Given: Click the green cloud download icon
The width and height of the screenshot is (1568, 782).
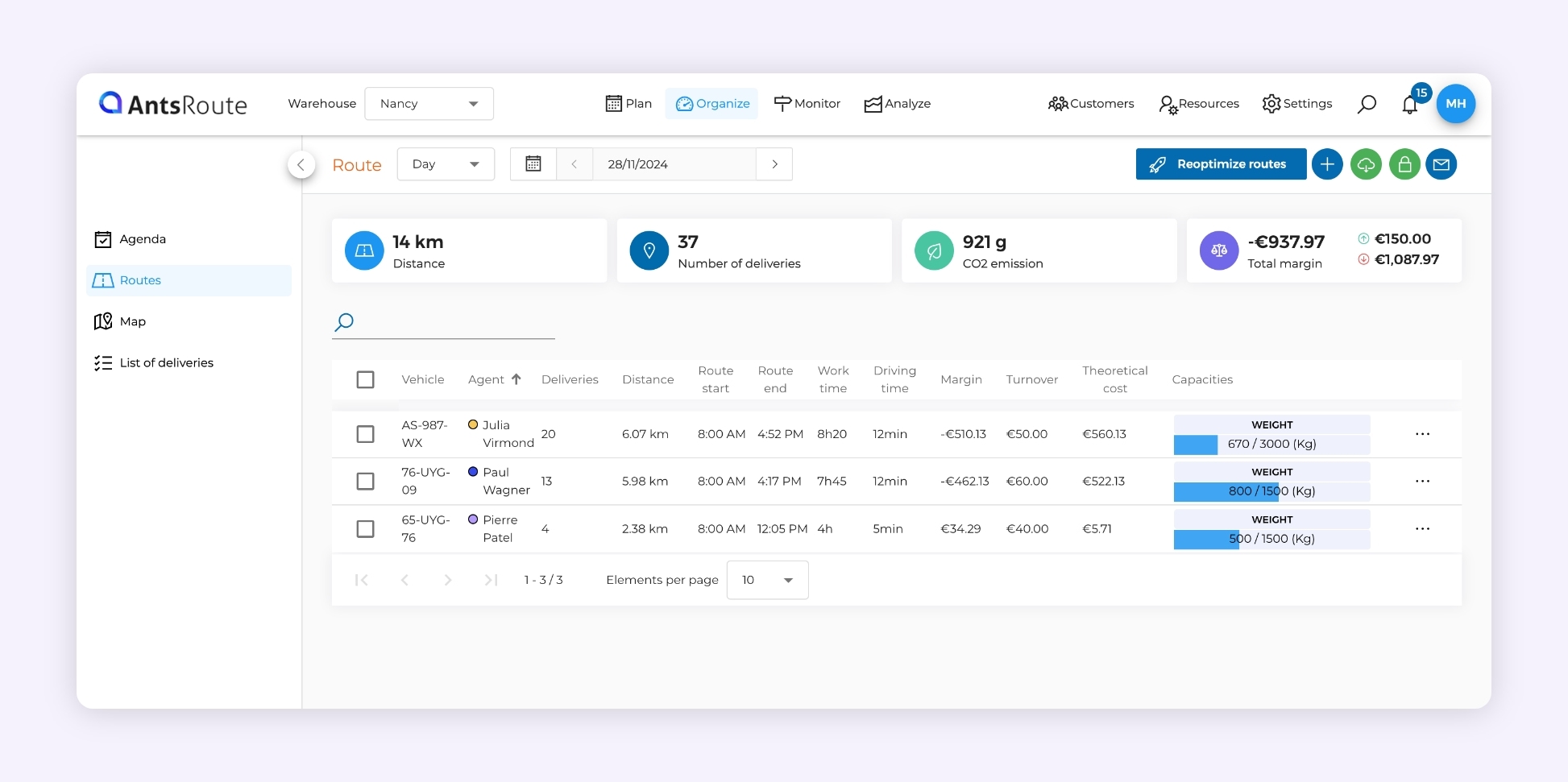Looking at the screenshot, I should 1366,164.
